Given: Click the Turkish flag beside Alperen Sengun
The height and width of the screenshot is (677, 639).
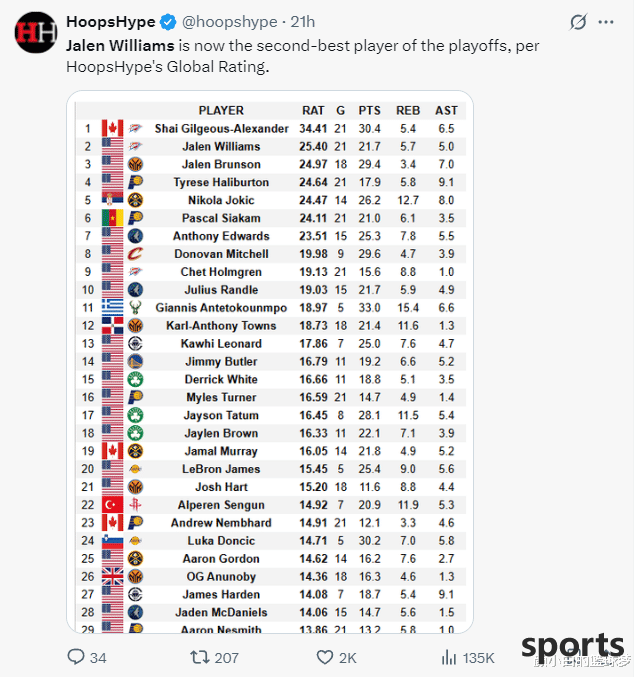Looking at the screenshot, I should point(113,505).
